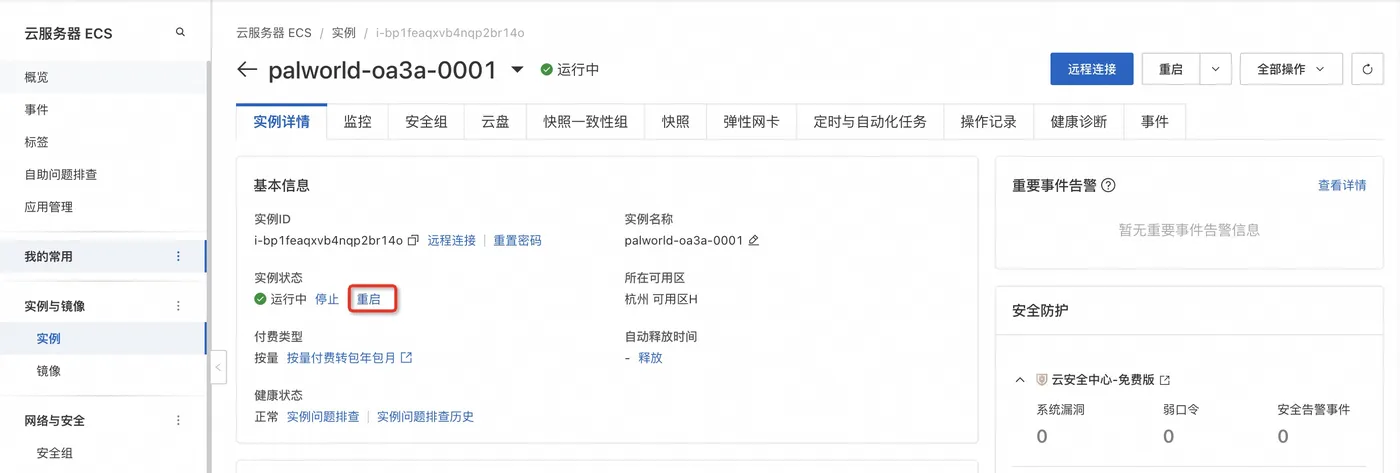Click the blue 远程连接 button

click(x=1091, y=69)
